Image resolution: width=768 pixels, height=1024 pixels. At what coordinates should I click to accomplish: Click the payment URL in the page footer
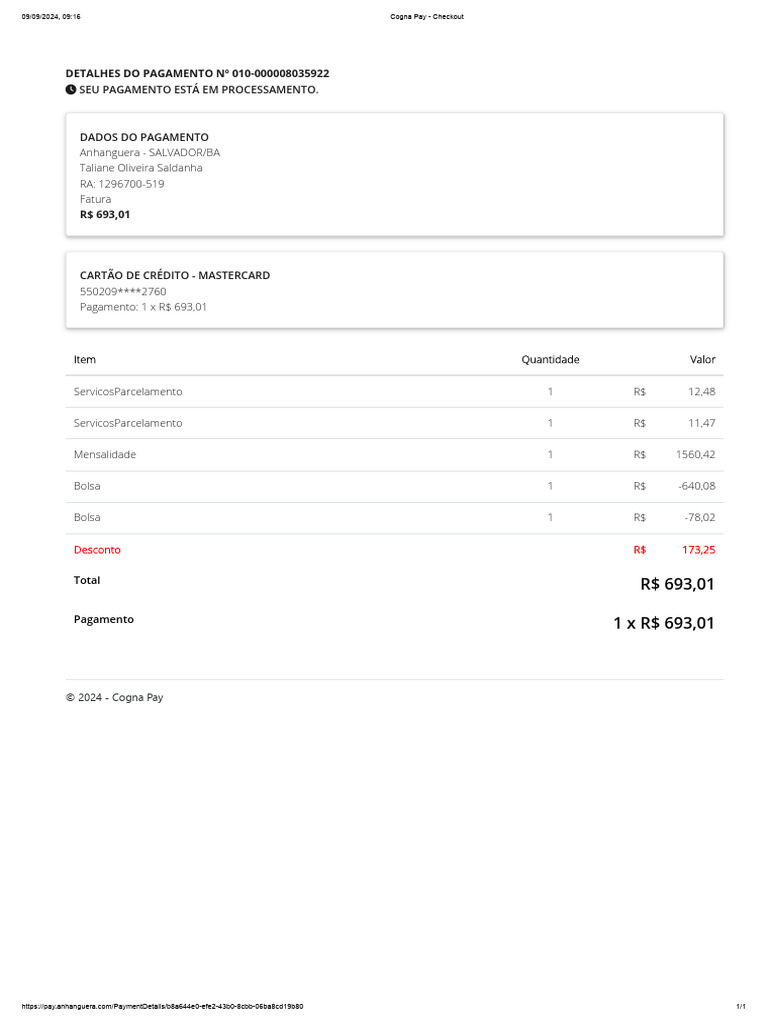click(163, 1006)
